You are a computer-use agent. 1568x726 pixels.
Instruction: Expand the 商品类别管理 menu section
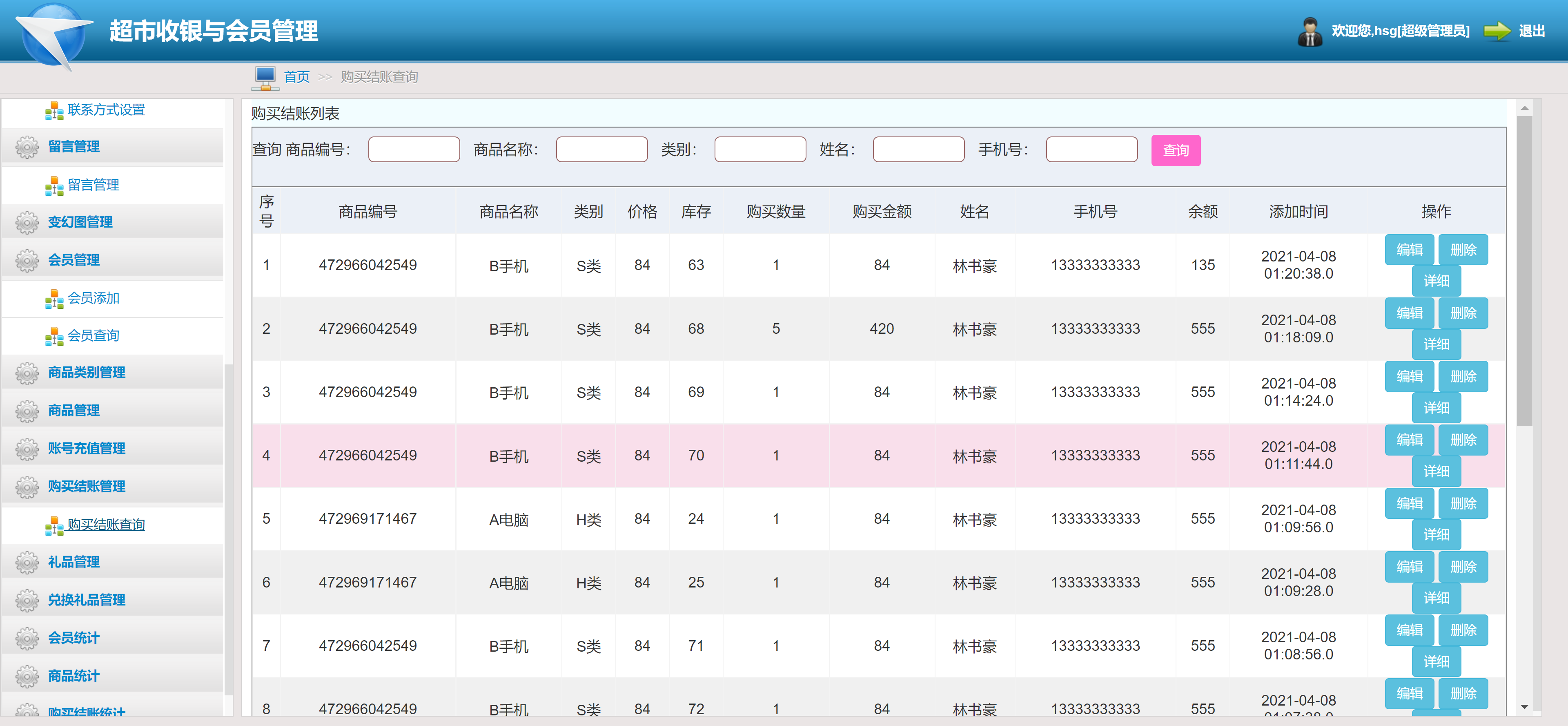click(87, 373)
